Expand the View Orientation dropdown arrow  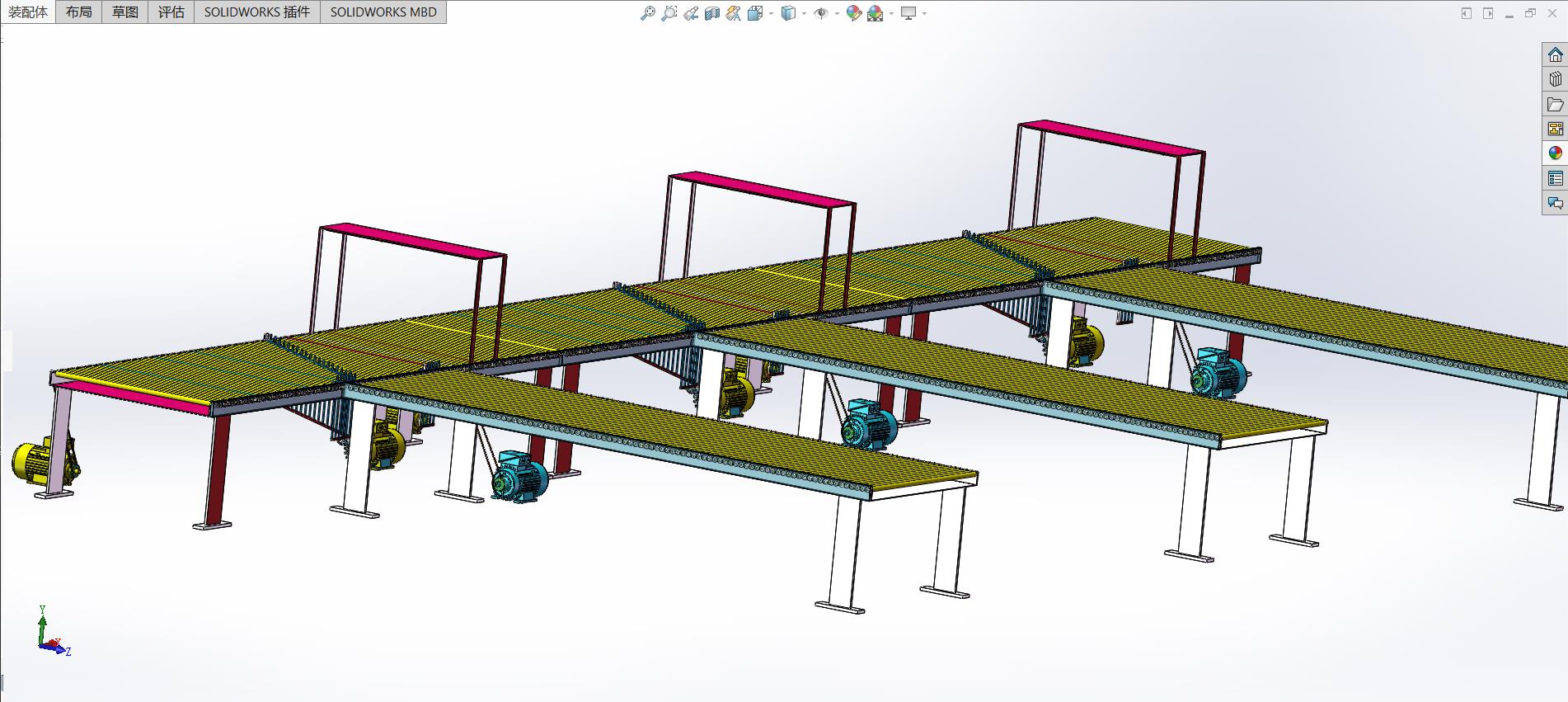(x=771, y=13)
